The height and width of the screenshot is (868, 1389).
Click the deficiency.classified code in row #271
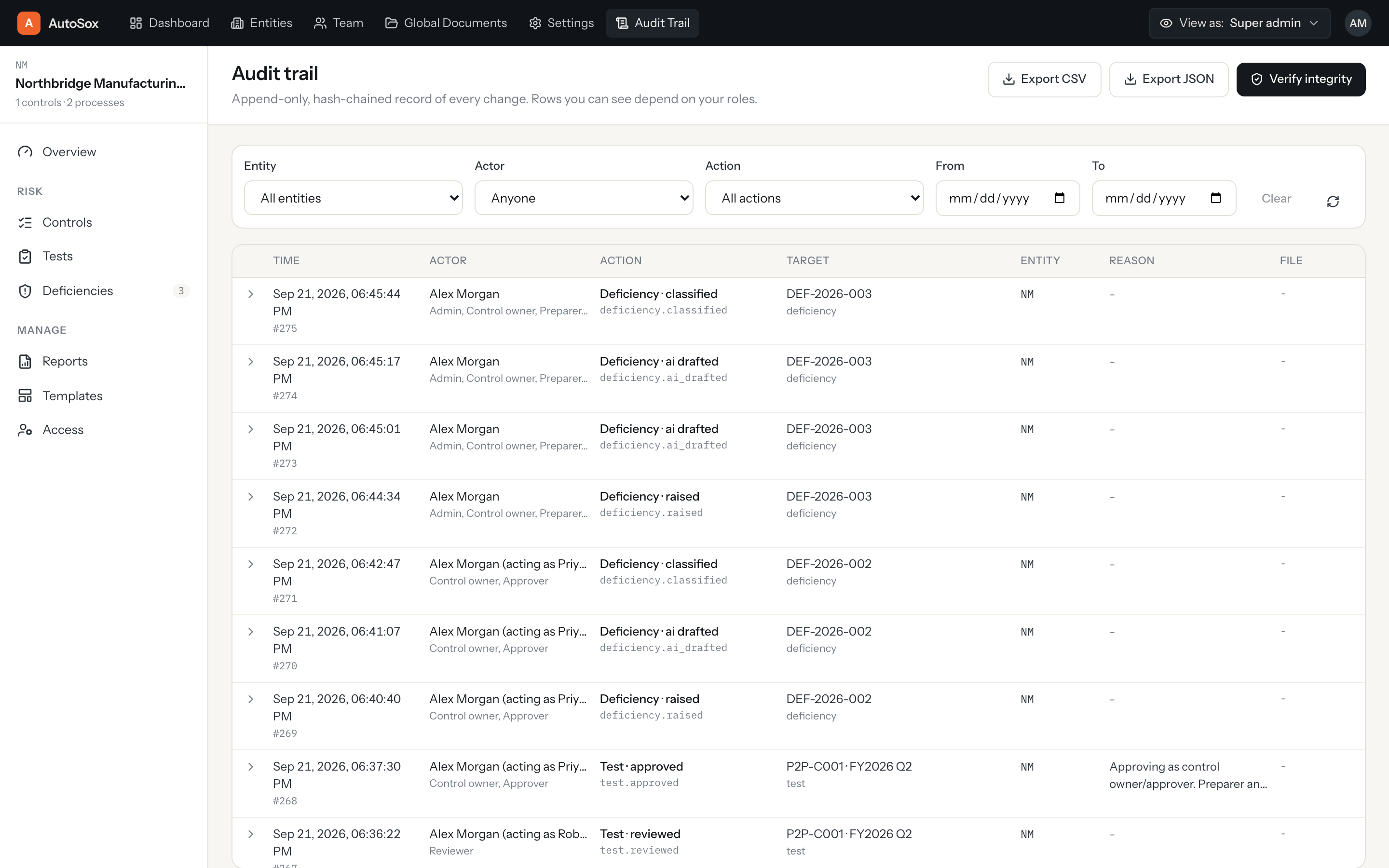(x=663, y=581)
